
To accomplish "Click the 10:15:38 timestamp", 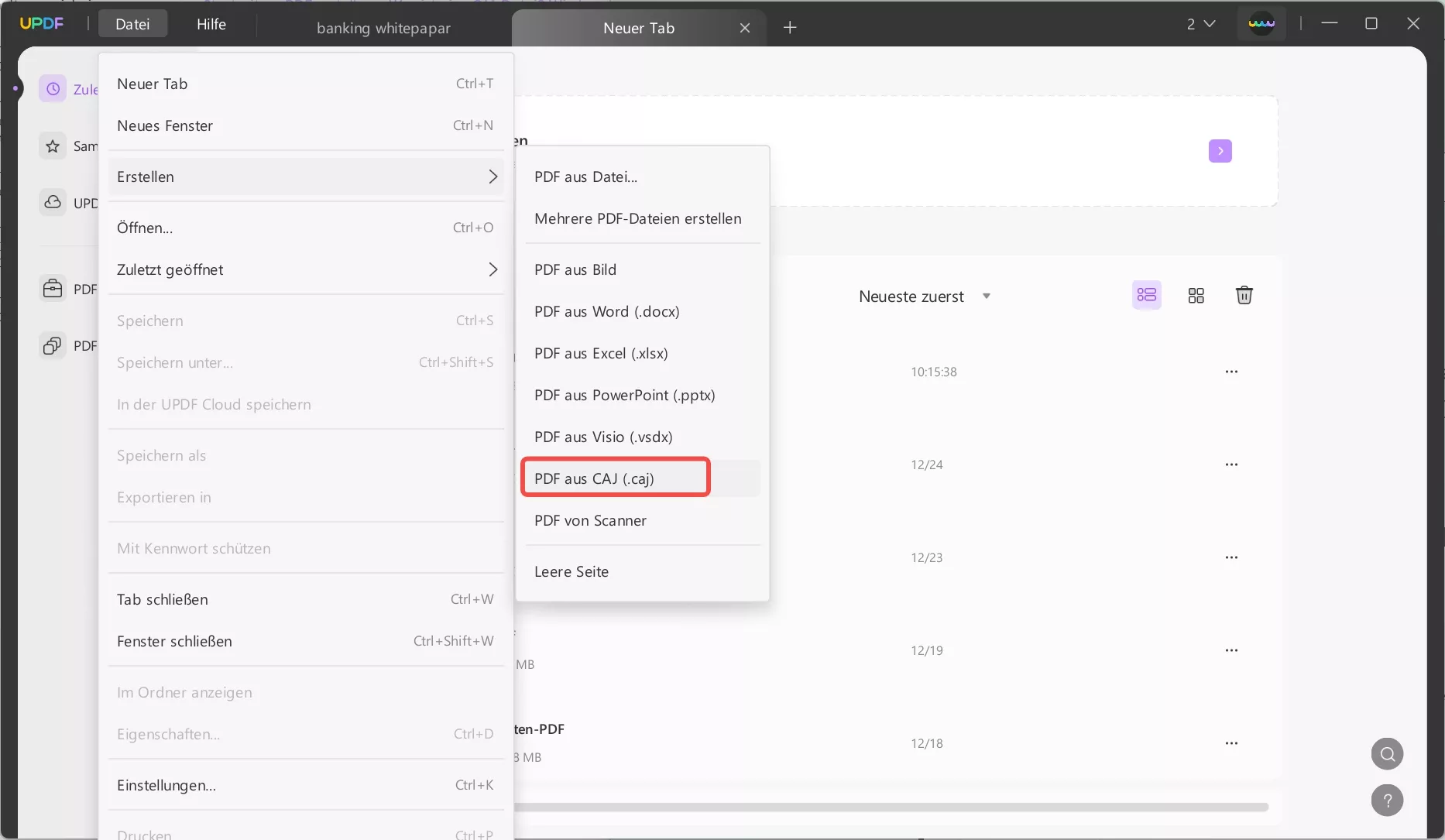I will (934, 372).
